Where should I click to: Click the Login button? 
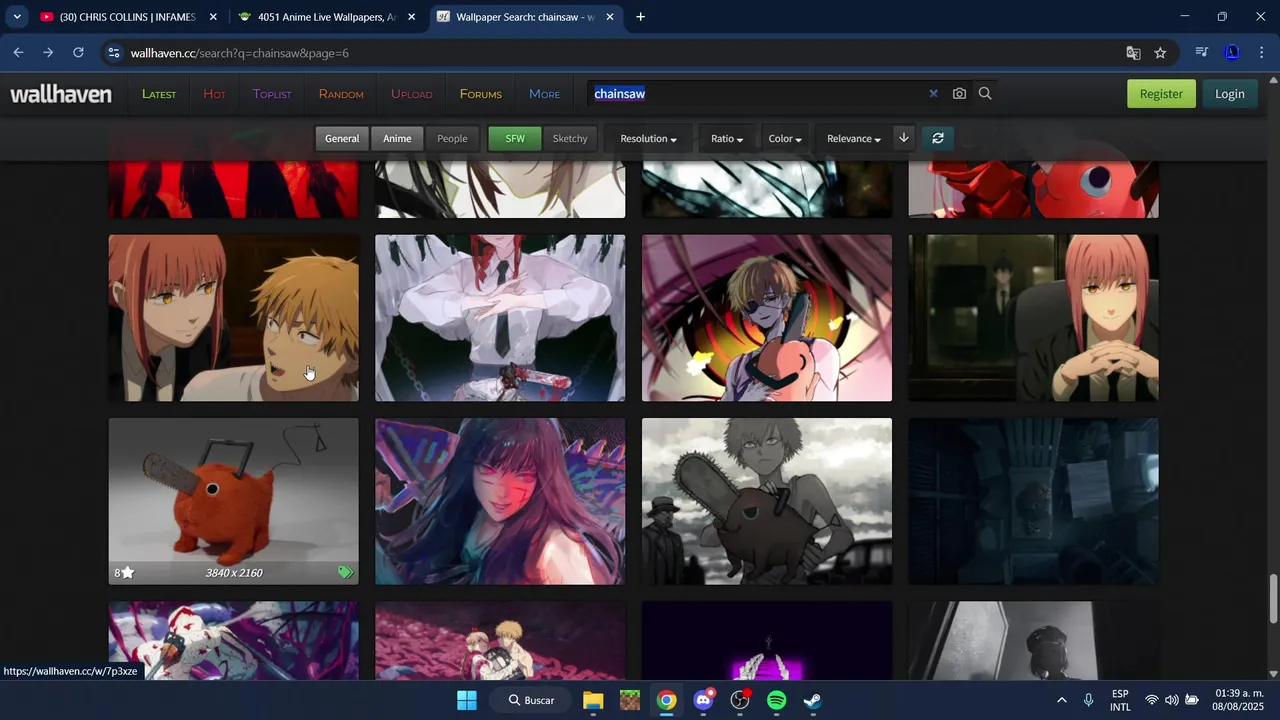click(x=1230, y=94)
